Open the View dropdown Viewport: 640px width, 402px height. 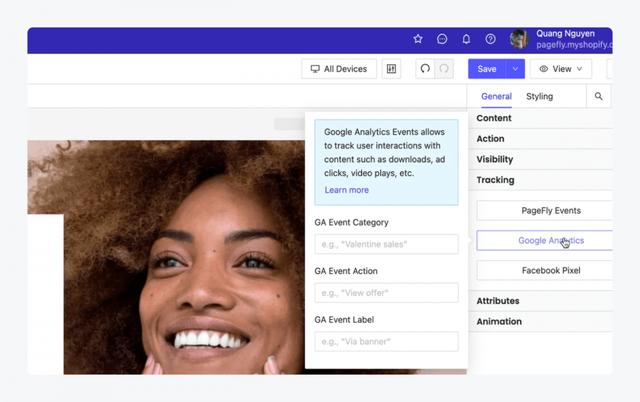coord(560,69)
